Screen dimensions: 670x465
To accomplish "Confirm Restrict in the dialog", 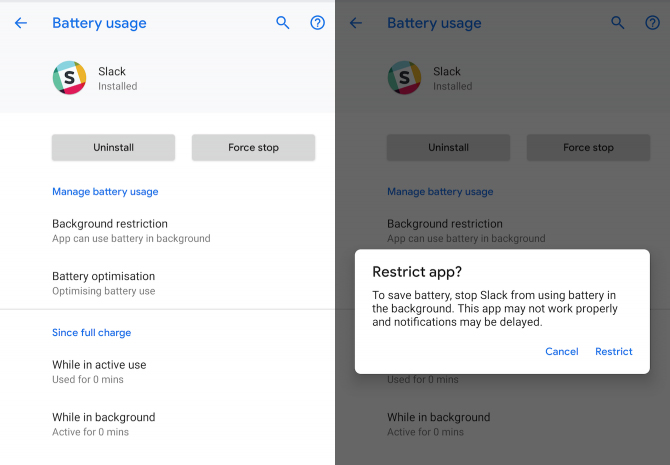I will click(x=614, y=351).
